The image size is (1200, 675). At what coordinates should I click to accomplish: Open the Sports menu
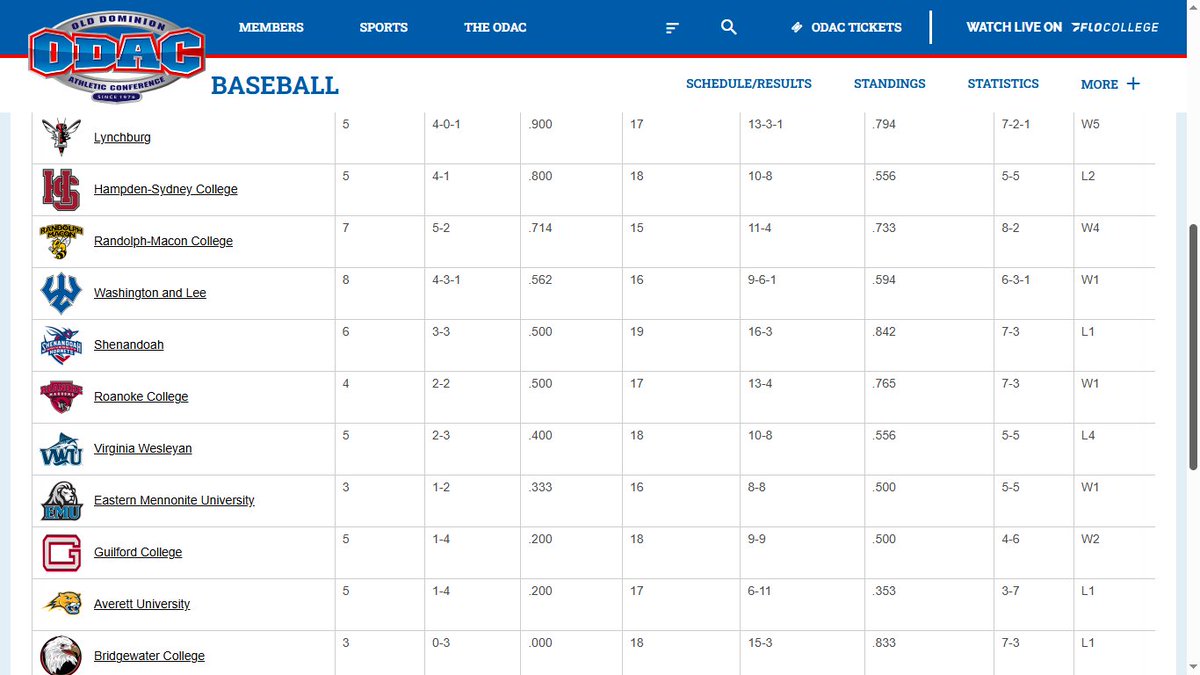384,27
